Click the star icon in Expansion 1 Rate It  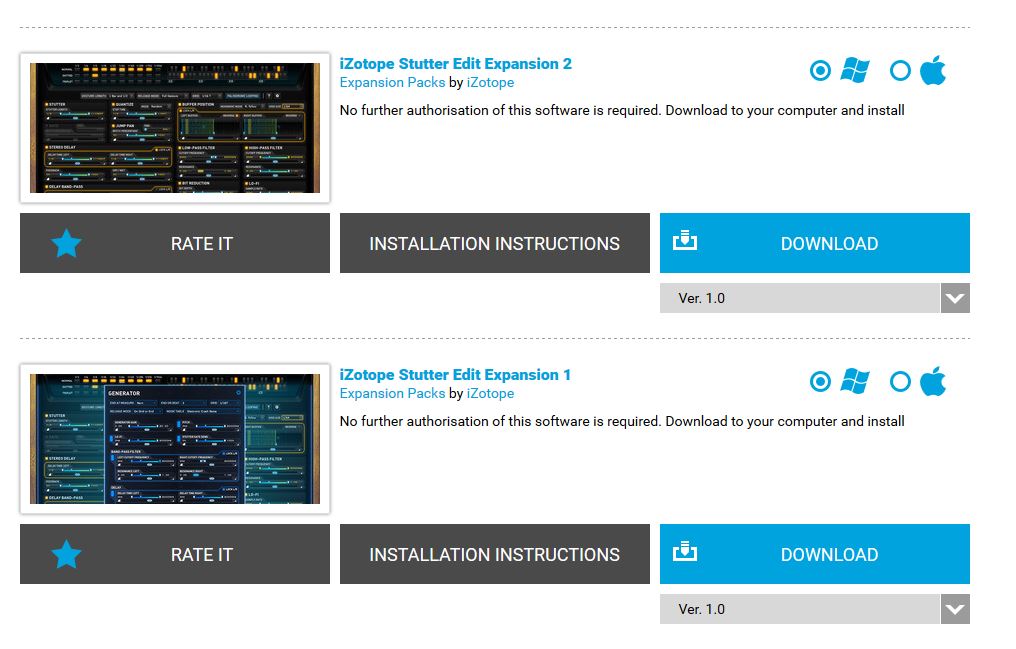coord(66,554)
